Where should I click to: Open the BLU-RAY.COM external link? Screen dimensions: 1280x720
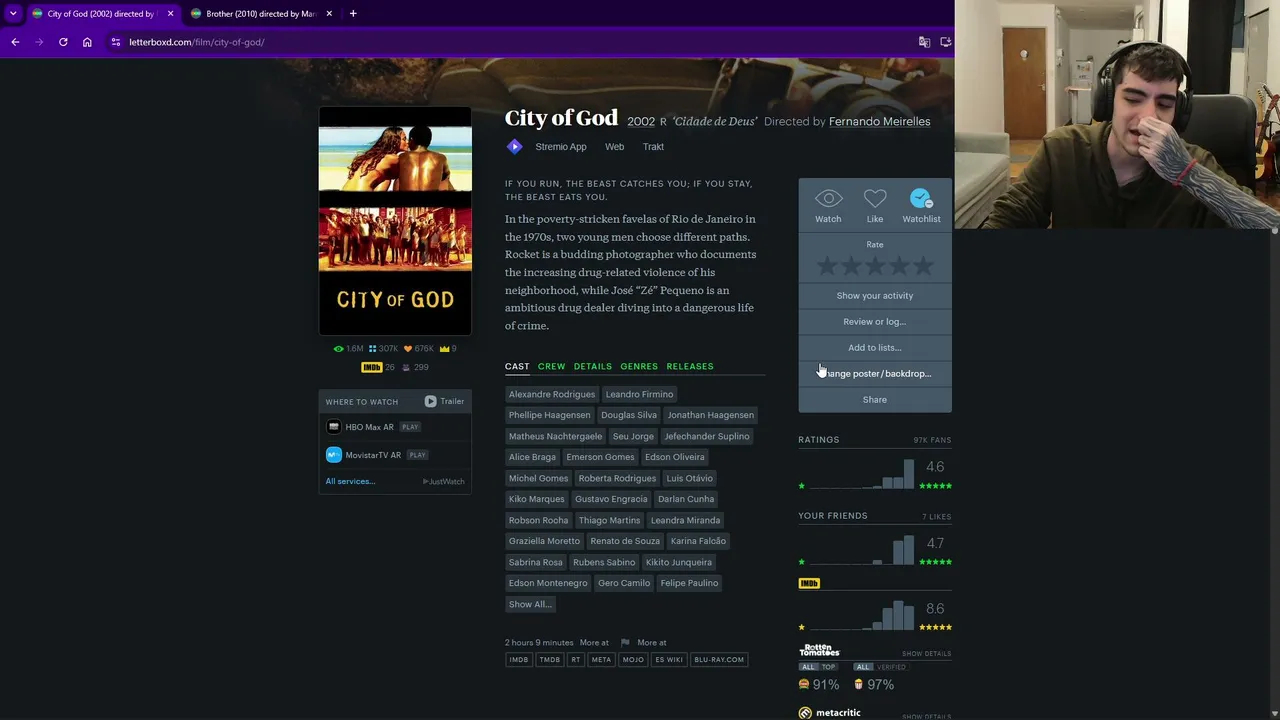tap(719, 660)
